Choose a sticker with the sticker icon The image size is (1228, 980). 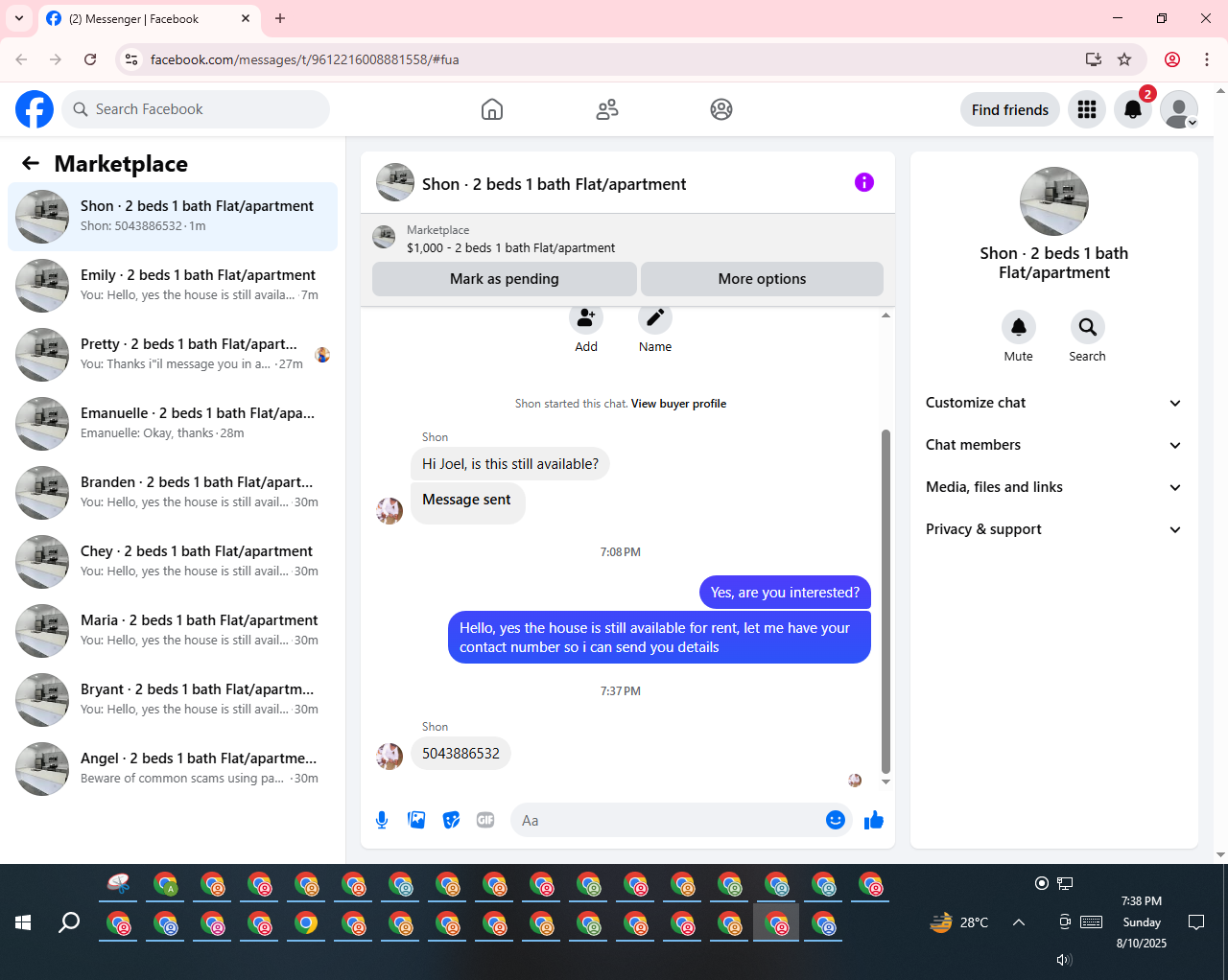point(451,820)
